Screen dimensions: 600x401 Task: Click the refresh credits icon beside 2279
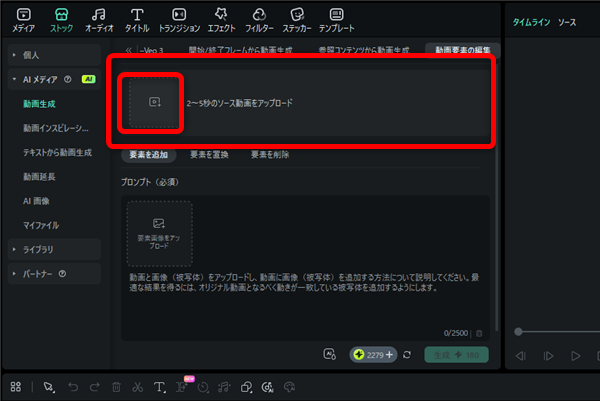(x=407, y=354)
